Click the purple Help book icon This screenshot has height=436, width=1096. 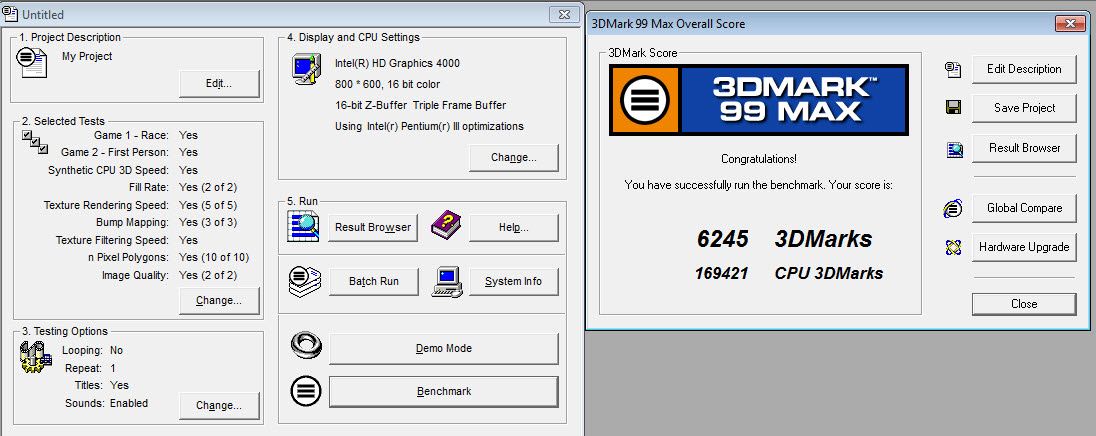445,227
